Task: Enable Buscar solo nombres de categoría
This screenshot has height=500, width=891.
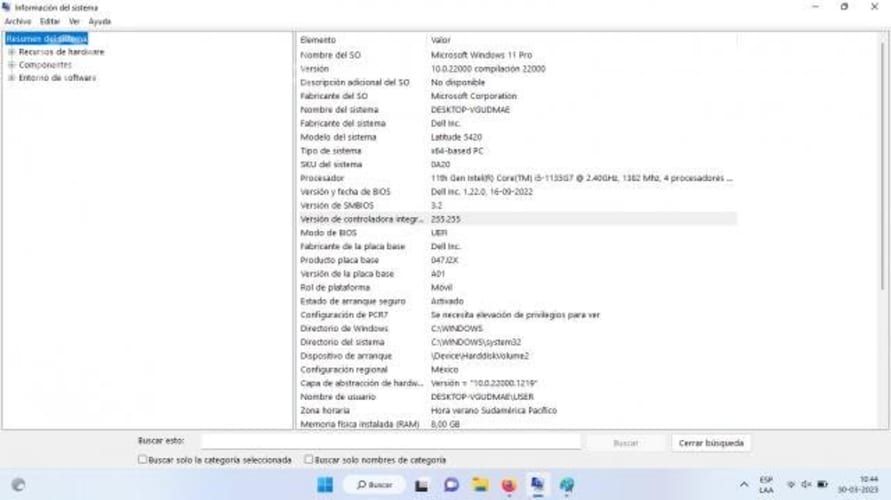Action: pyautogui.click(x=309, y=459)
